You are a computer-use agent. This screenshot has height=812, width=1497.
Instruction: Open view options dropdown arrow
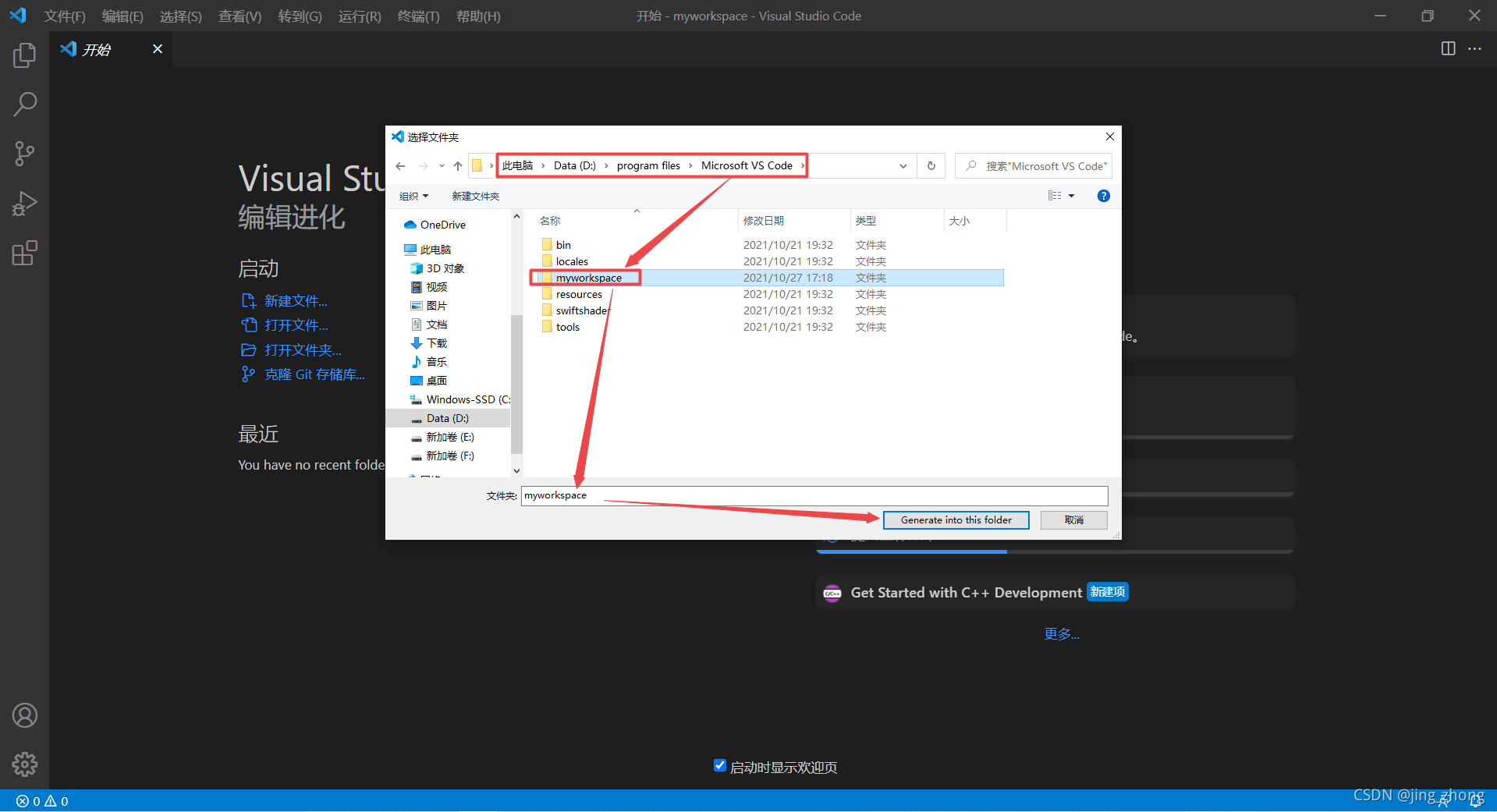[x=1072, y=196]
